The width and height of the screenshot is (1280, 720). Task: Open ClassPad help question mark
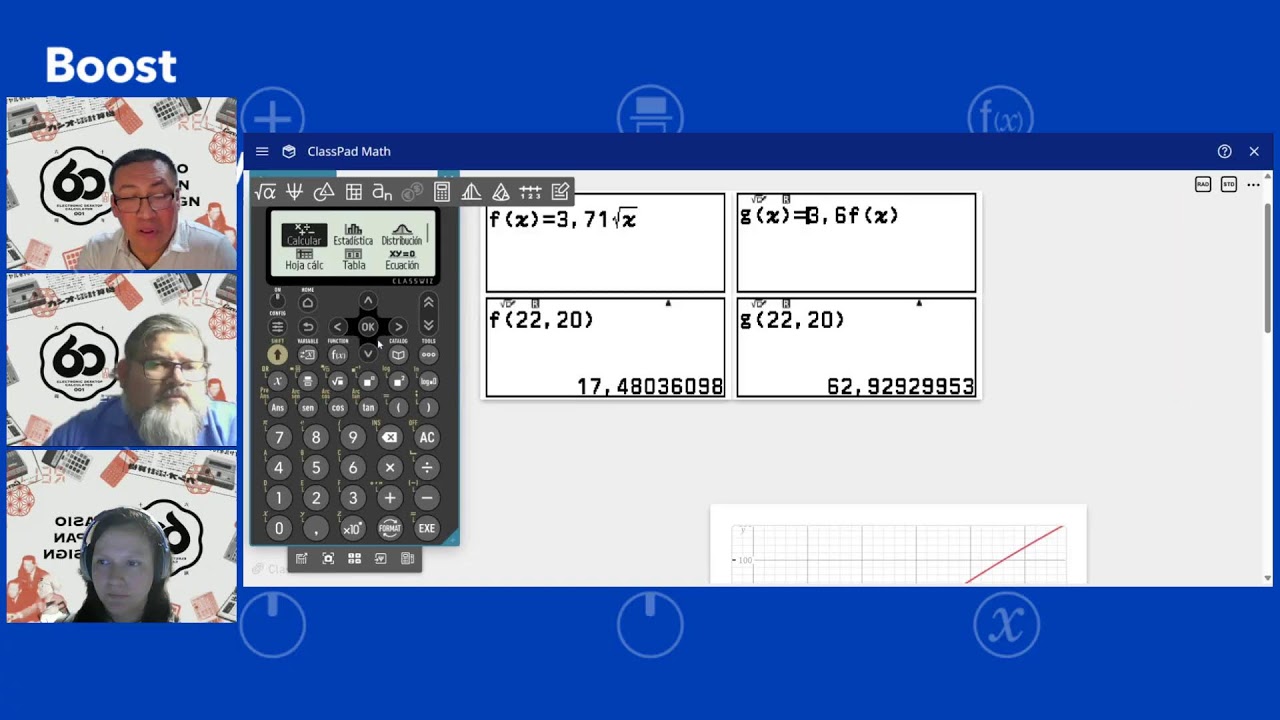(1224, 151)
